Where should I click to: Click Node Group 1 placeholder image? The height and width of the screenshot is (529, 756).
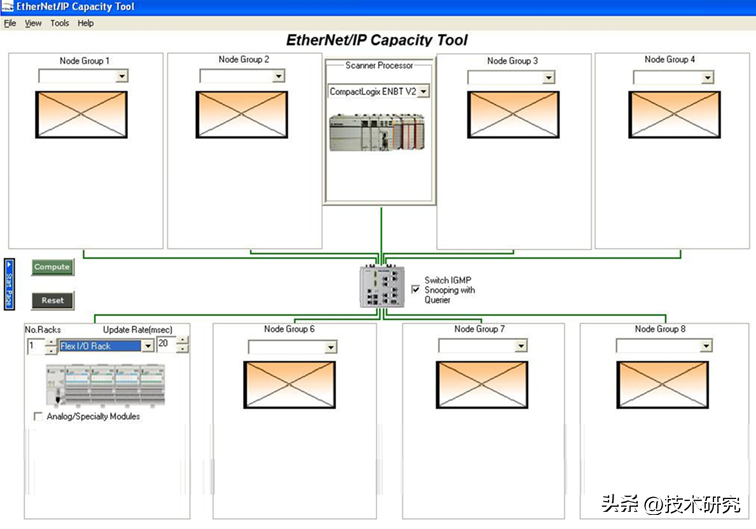(x=81, y=114)
